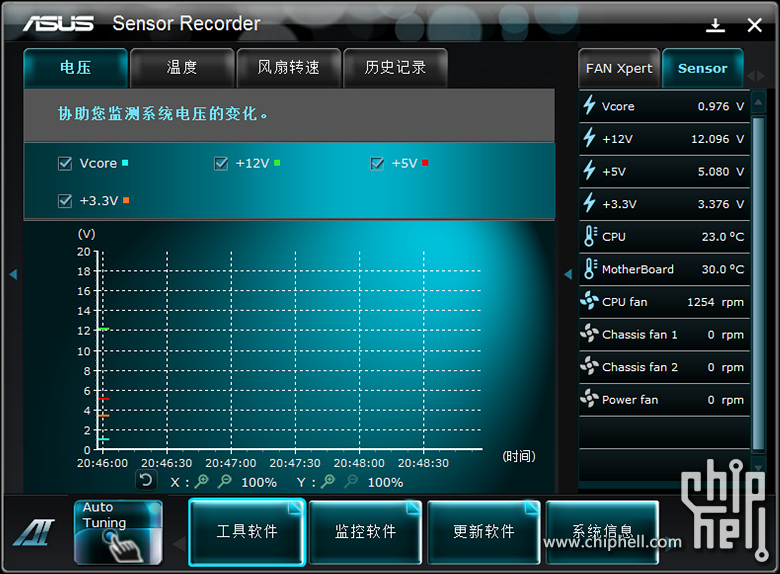This screenshot has width=780, height=574.
Task: Reset the graph zoom with the undo icon
Action: click(146, 480)
